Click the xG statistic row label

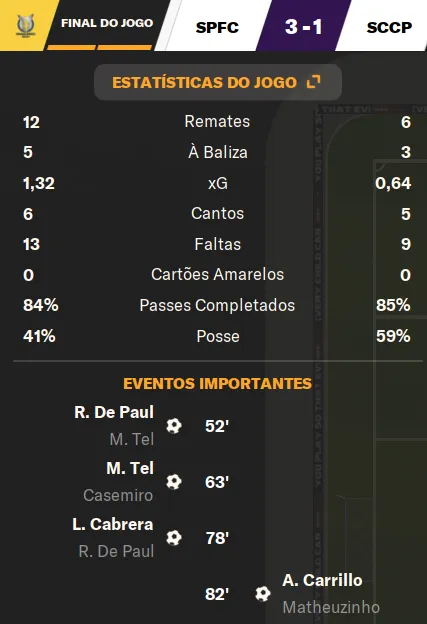pyautogui.click(x=218, y=183)
